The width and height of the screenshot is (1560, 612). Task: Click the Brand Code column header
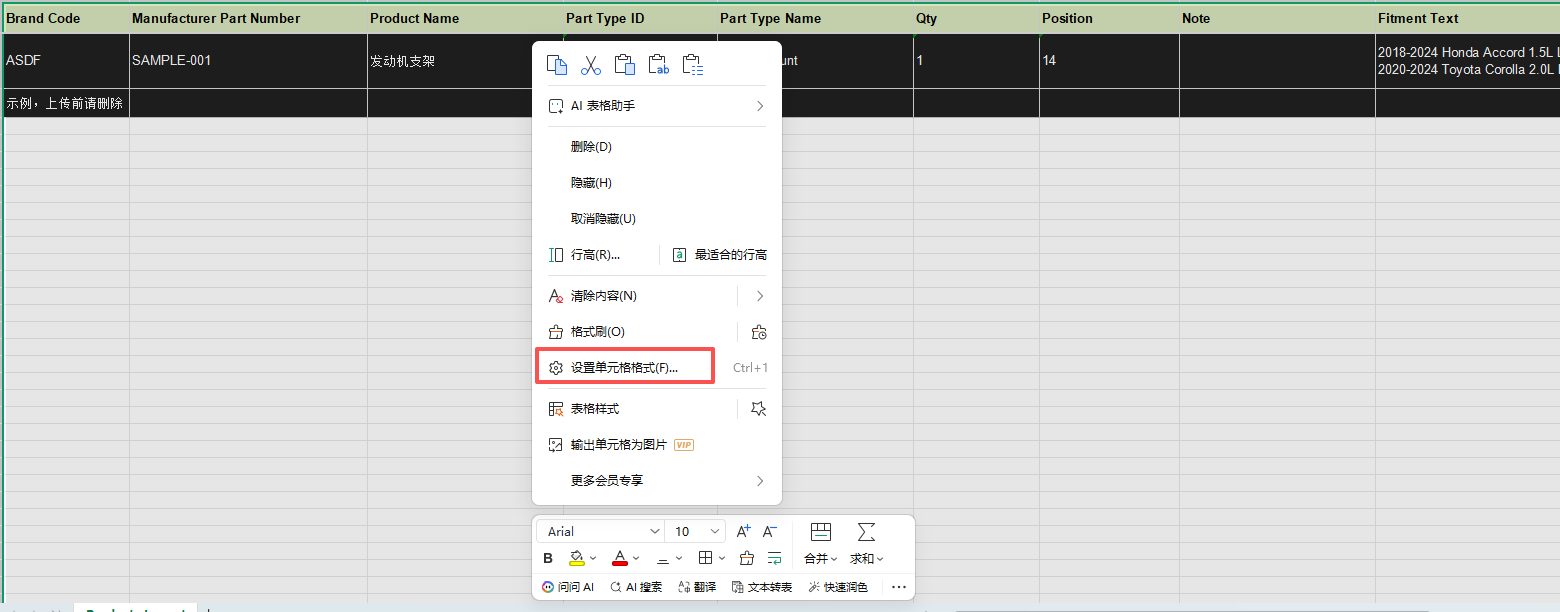[x=66, y=18]
